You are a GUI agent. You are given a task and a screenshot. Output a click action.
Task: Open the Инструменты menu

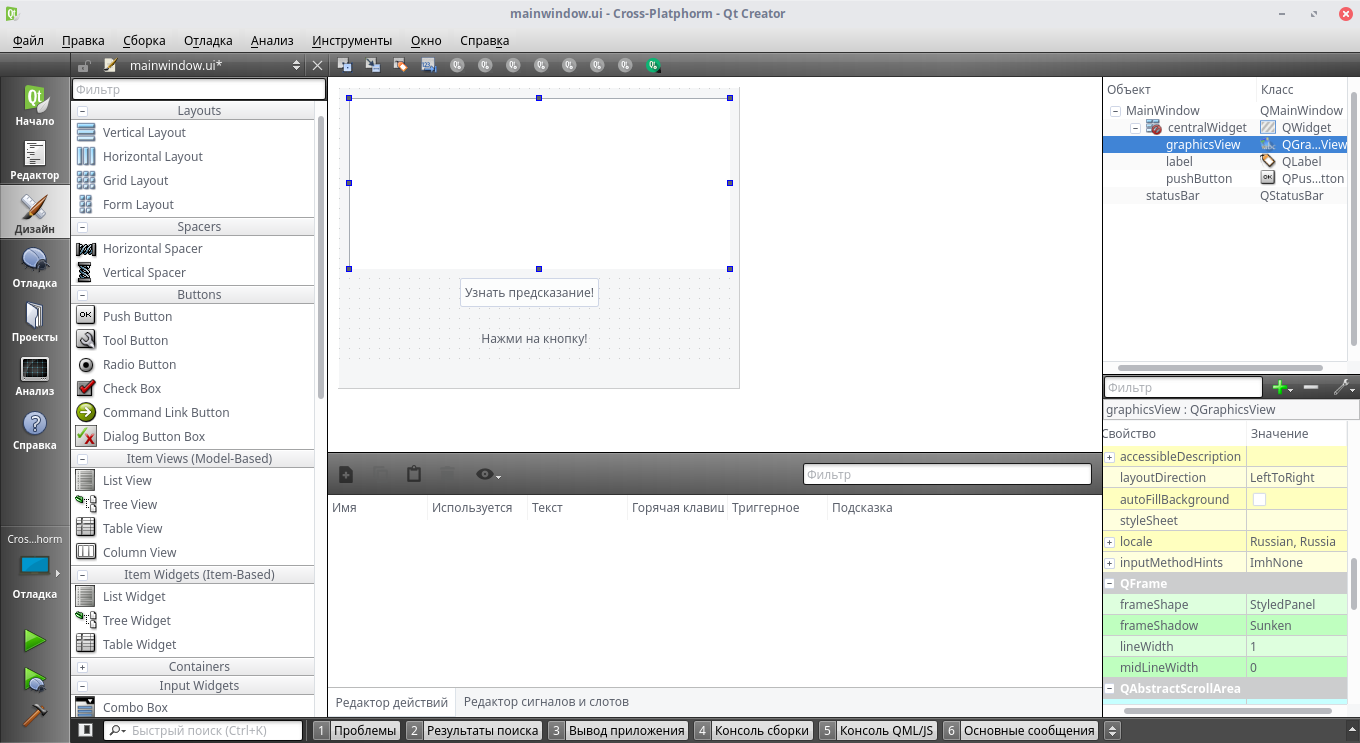pyautogui.click(x=352, y=41)
